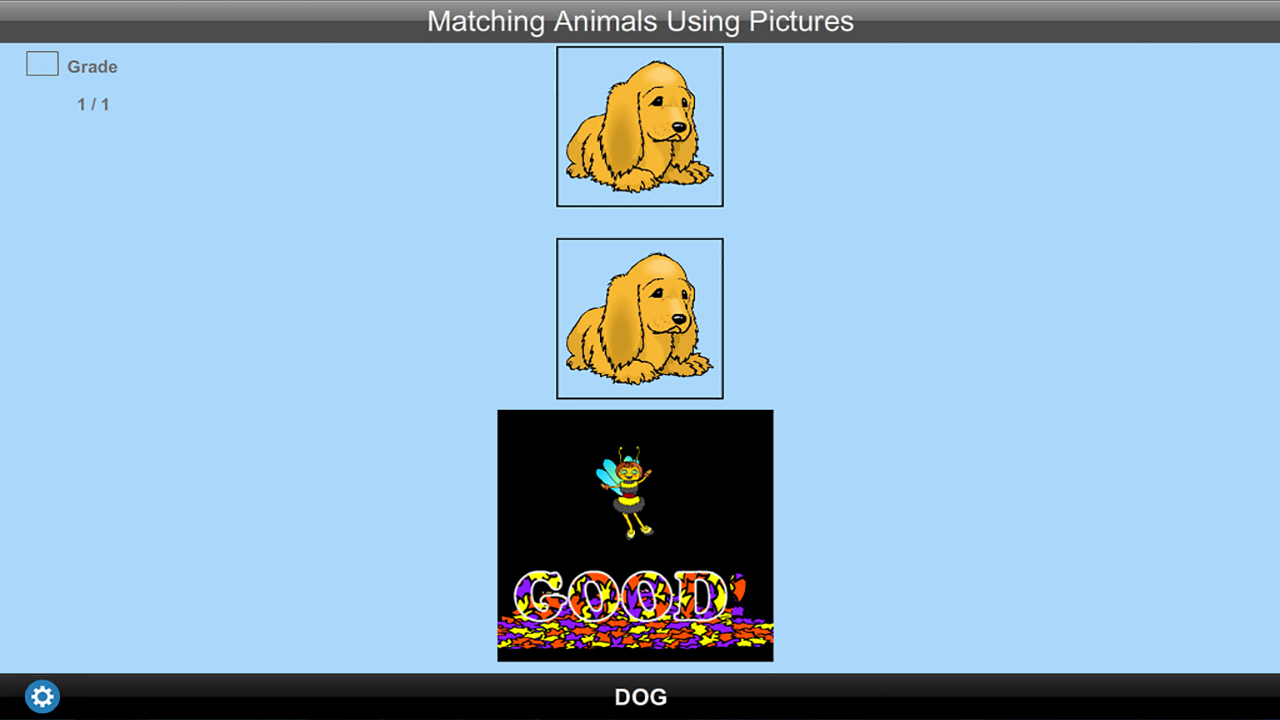Viewport: 1280px width, 720px height.
Task: Click the bee's blue wings
Action: pos(608,475)
